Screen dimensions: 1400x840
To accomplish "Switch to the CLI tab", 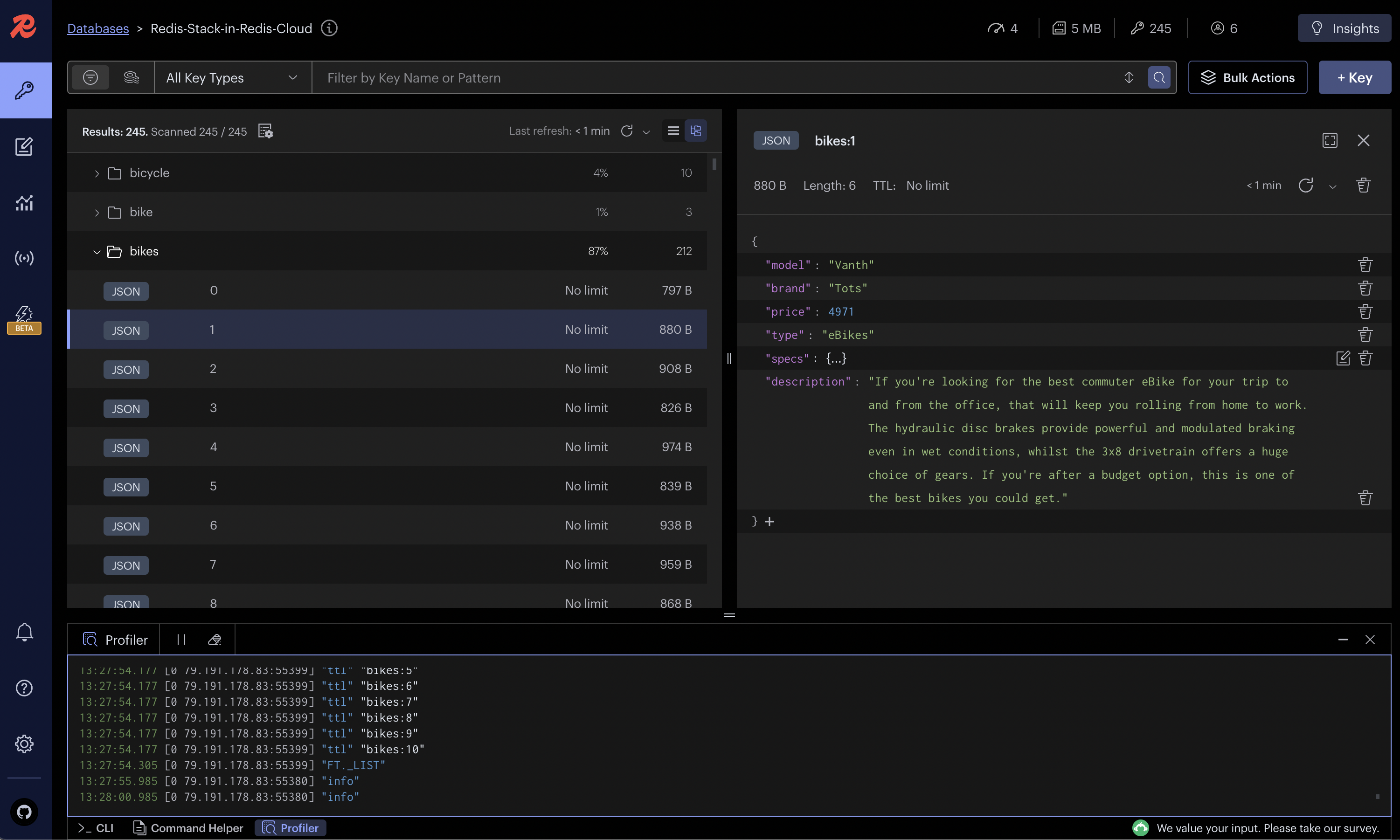I will click(95, 827).
